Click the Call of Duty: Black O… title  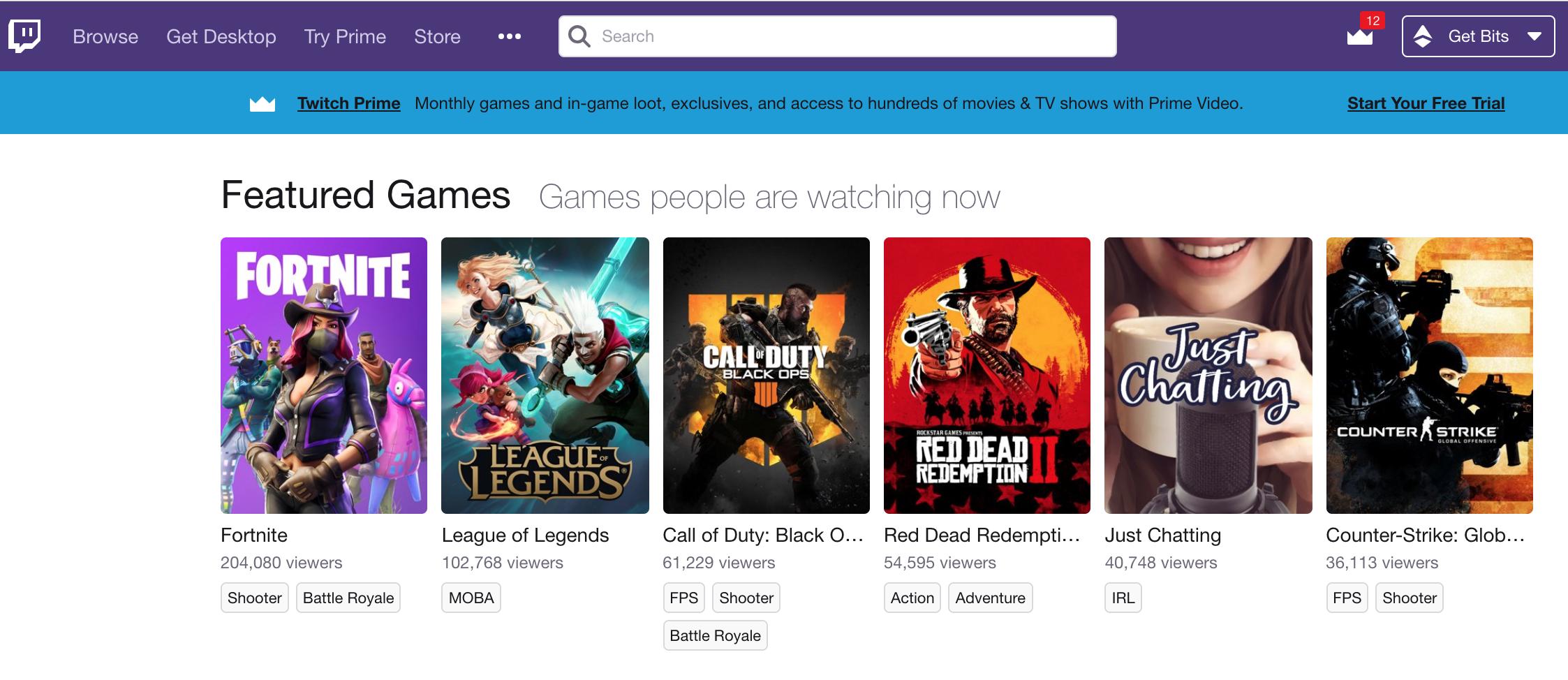pos(763,535)
